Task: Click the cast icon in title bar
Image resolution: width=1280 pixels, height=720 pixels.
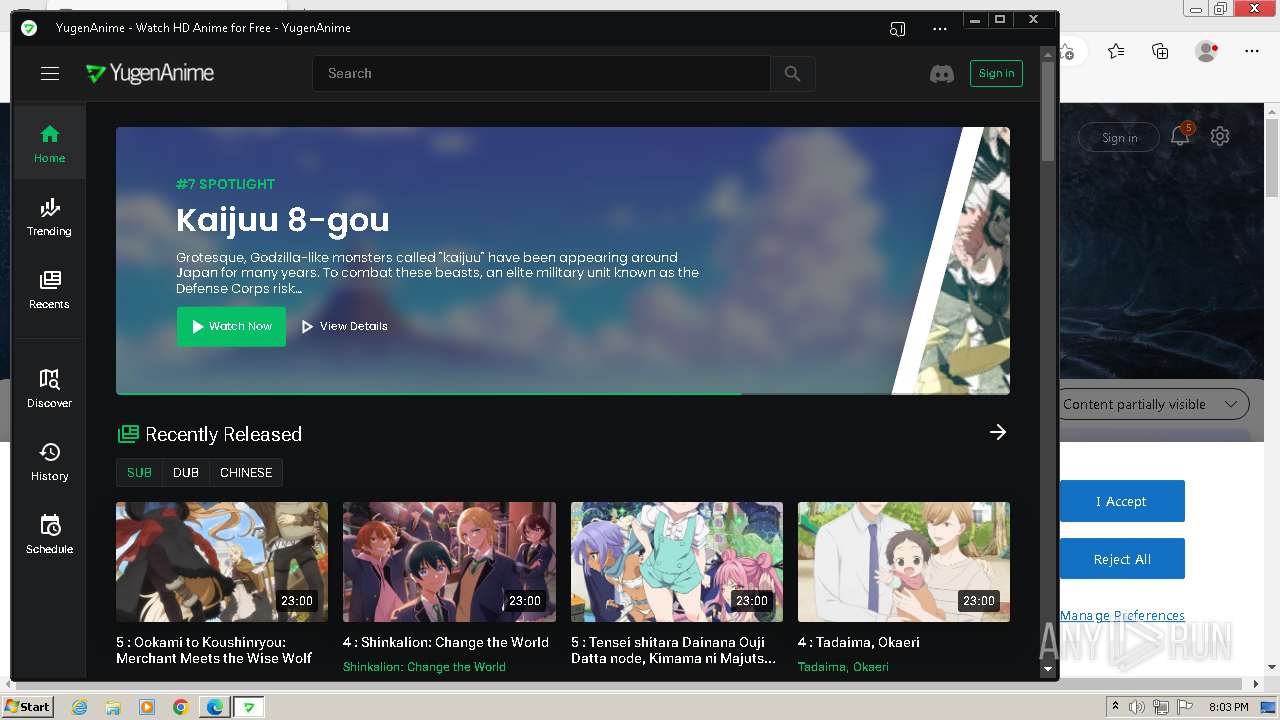Action: (897, 29)
